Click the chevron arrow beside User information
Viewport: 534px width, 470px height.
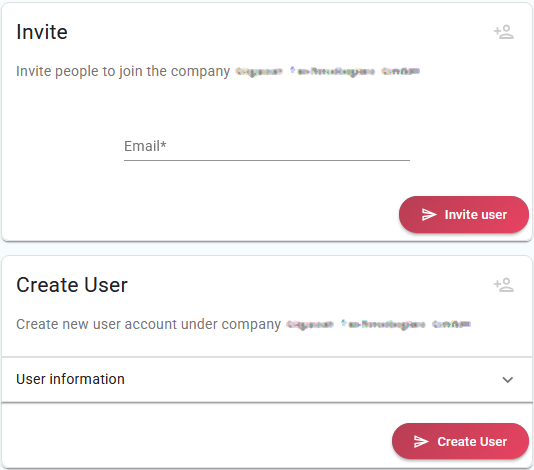[507, 379]
